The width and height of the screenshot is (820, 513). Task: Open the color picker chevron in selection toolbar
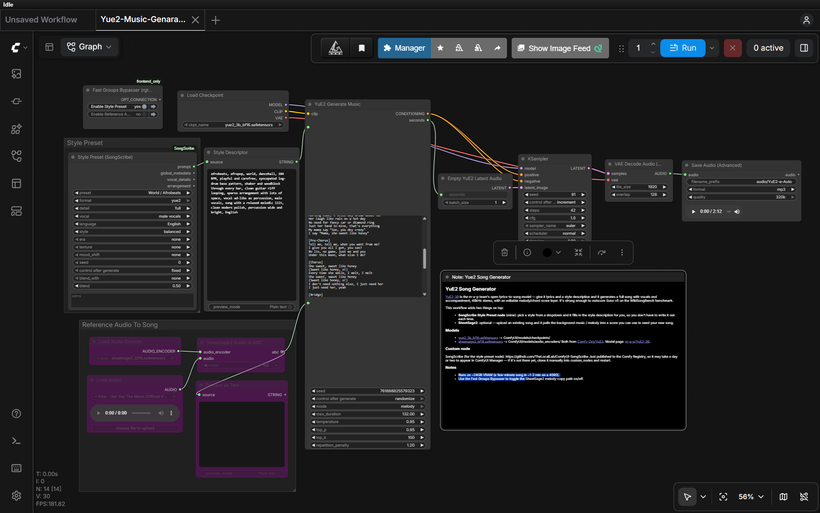coord(559,253)
